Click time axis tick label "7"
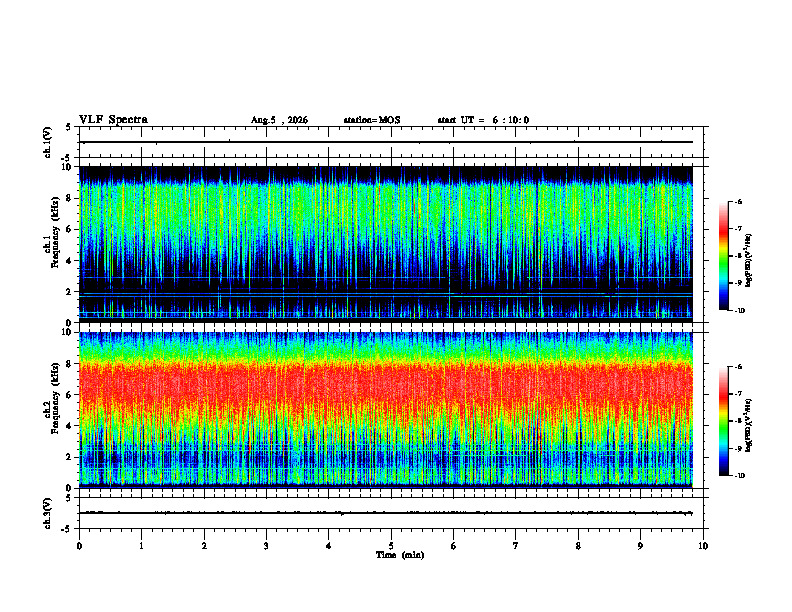Viewport: 792px width, 612px height. tap(516, 546)
